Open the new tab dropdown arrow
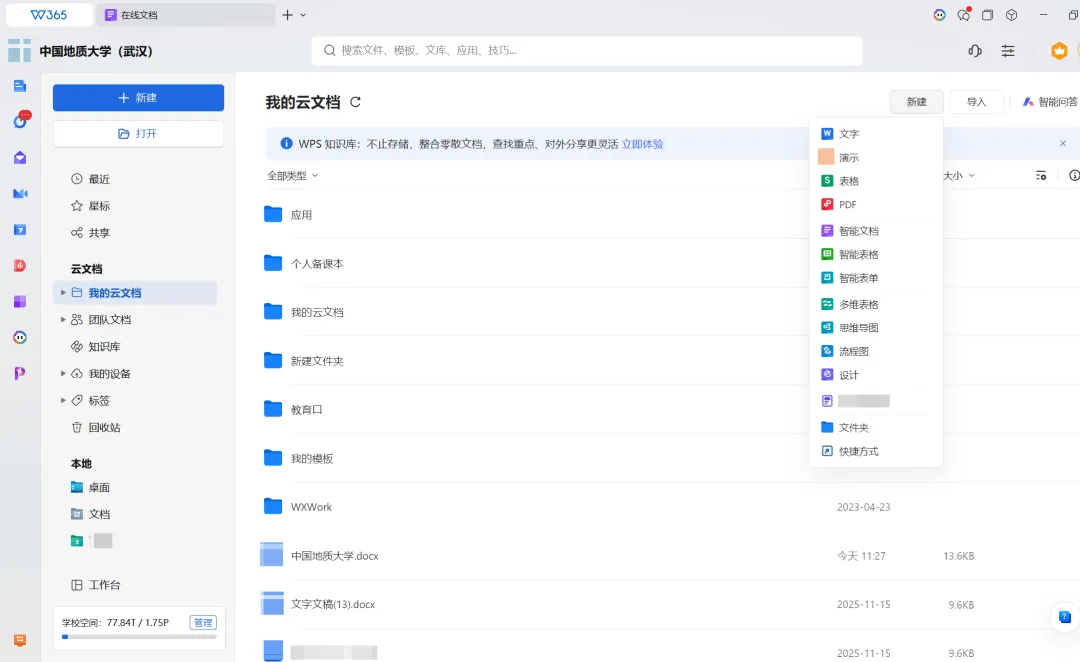This screenshot has height=662, width=1080. point(303,15)
